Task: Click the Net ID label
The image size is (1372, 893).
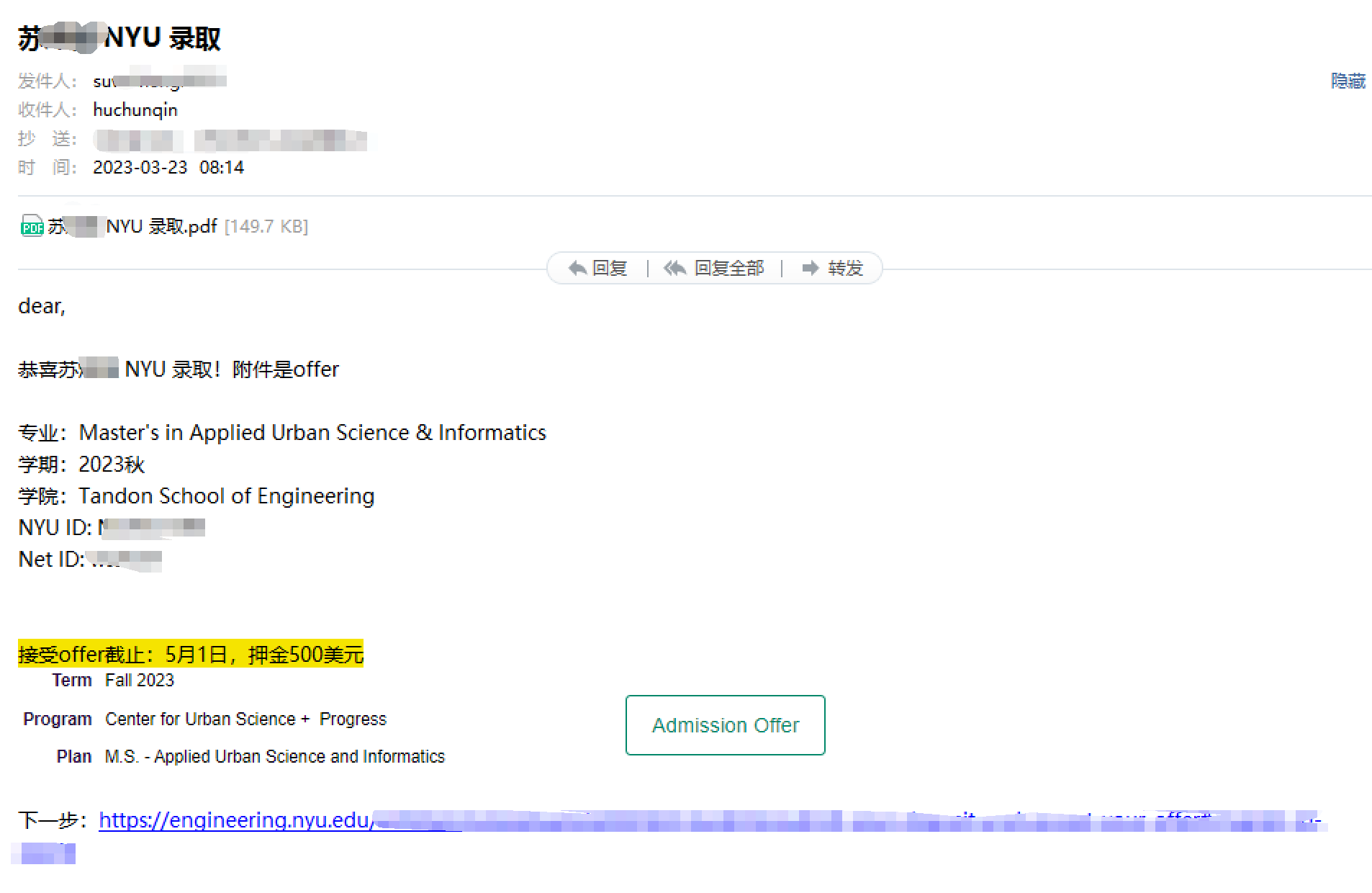Action: click(x=51, y=560)
